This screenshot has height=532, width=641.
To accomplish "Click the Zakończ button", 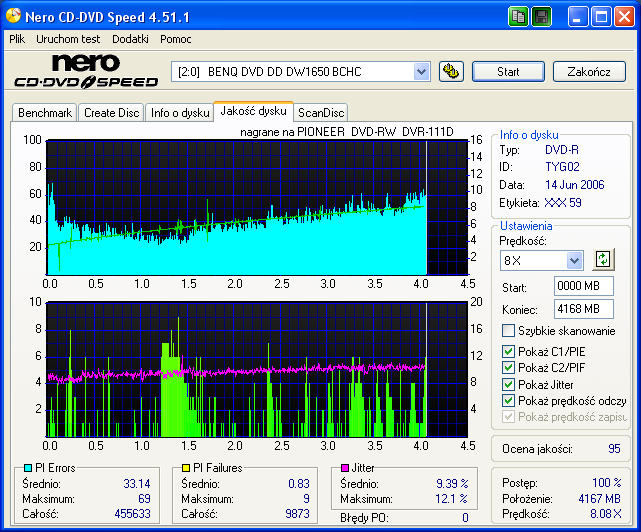I will pyautogui.click(x=589, y=72).
